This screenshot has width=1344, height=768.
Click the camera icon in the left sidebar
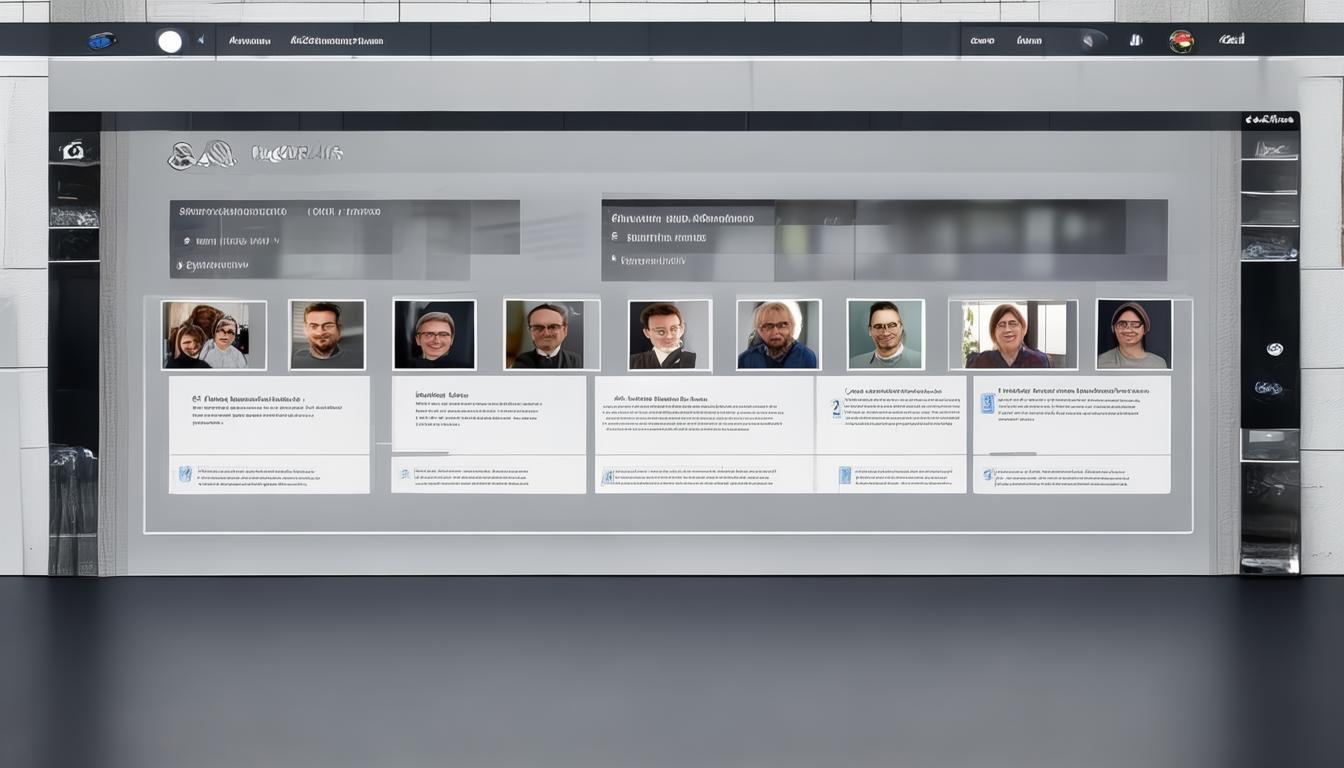(x=72, y=151)
